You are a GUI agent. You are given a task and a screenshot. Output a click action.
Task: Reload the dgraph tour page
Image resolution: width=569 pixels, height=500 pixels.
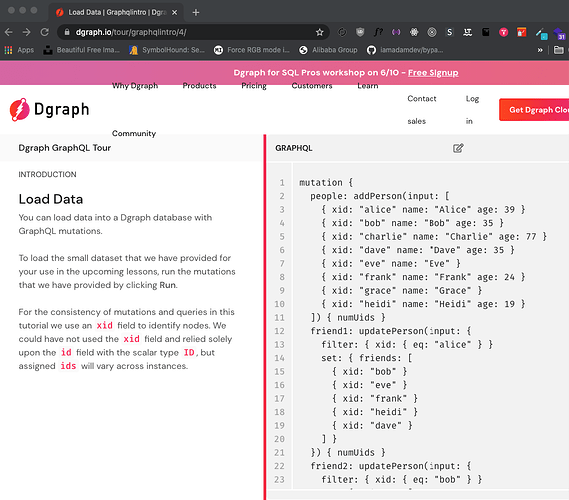44,32
